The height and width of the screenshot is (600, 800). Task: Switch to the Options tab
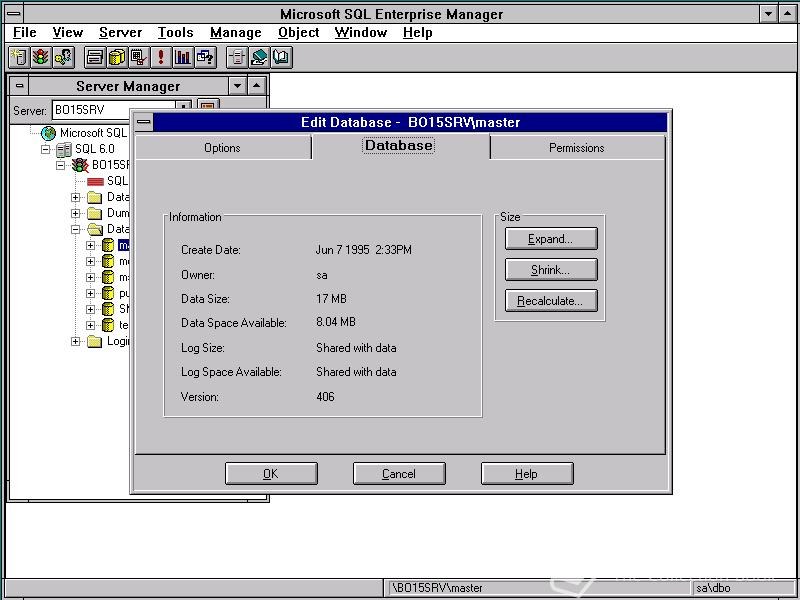tap(222, 148)
